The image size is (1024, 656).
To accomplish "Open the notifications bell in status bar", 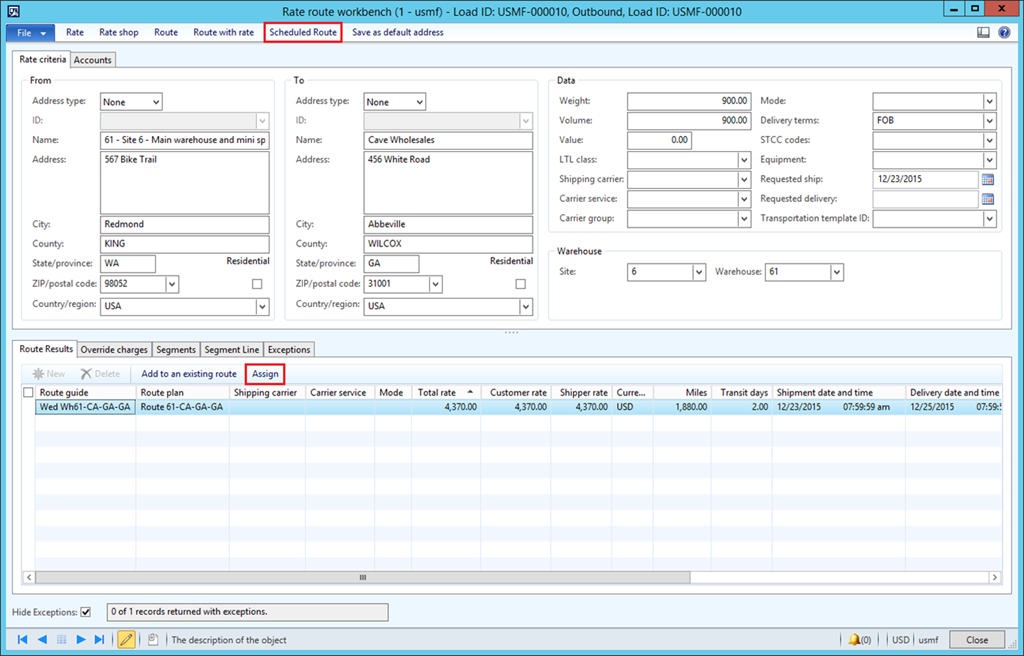I will point(855,639).
